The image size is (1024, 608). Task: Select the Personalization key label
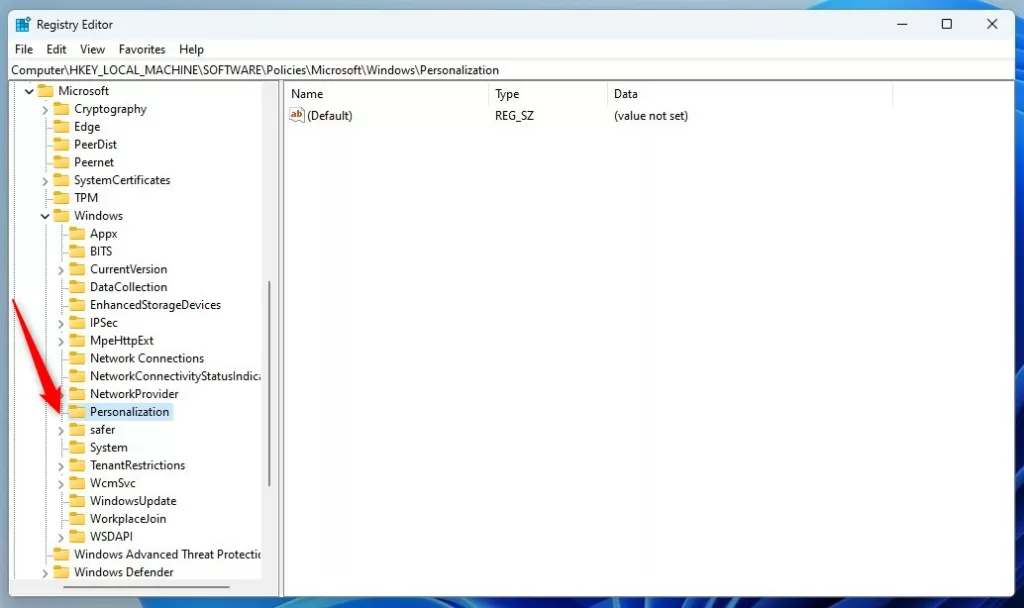coord(129,411)
